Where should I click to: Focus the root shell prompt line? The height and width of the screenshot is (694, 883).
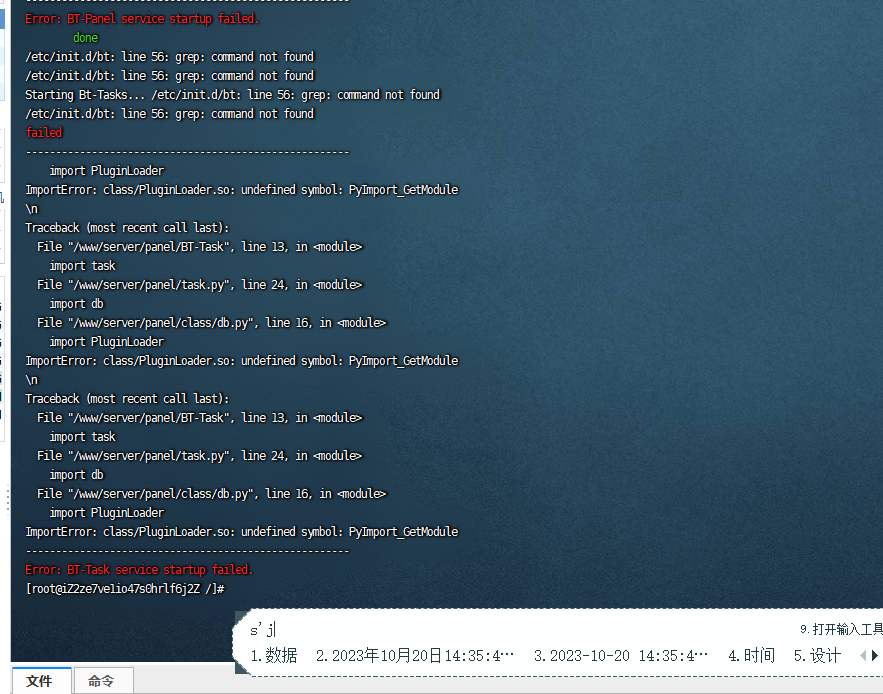coord(125,589)
